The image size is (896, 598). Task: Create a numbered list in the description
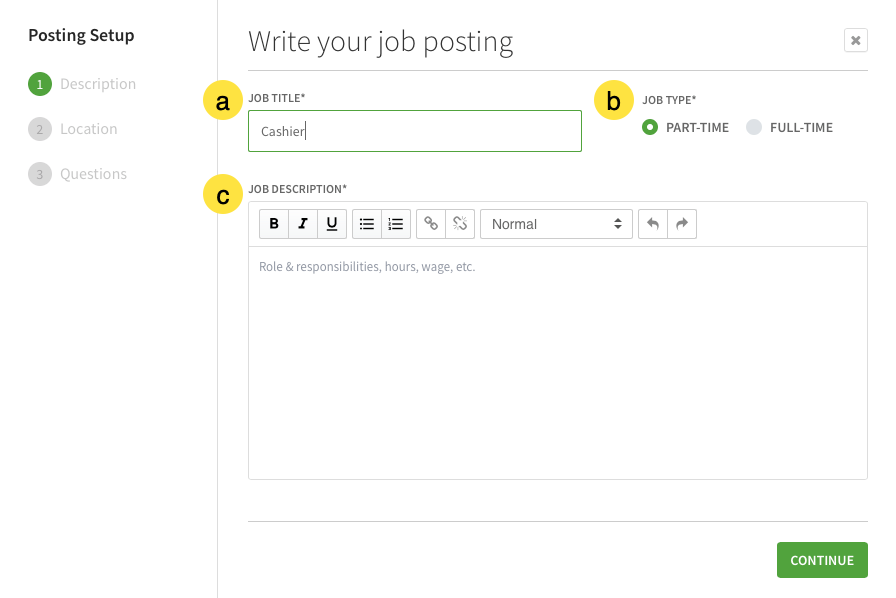395,223
